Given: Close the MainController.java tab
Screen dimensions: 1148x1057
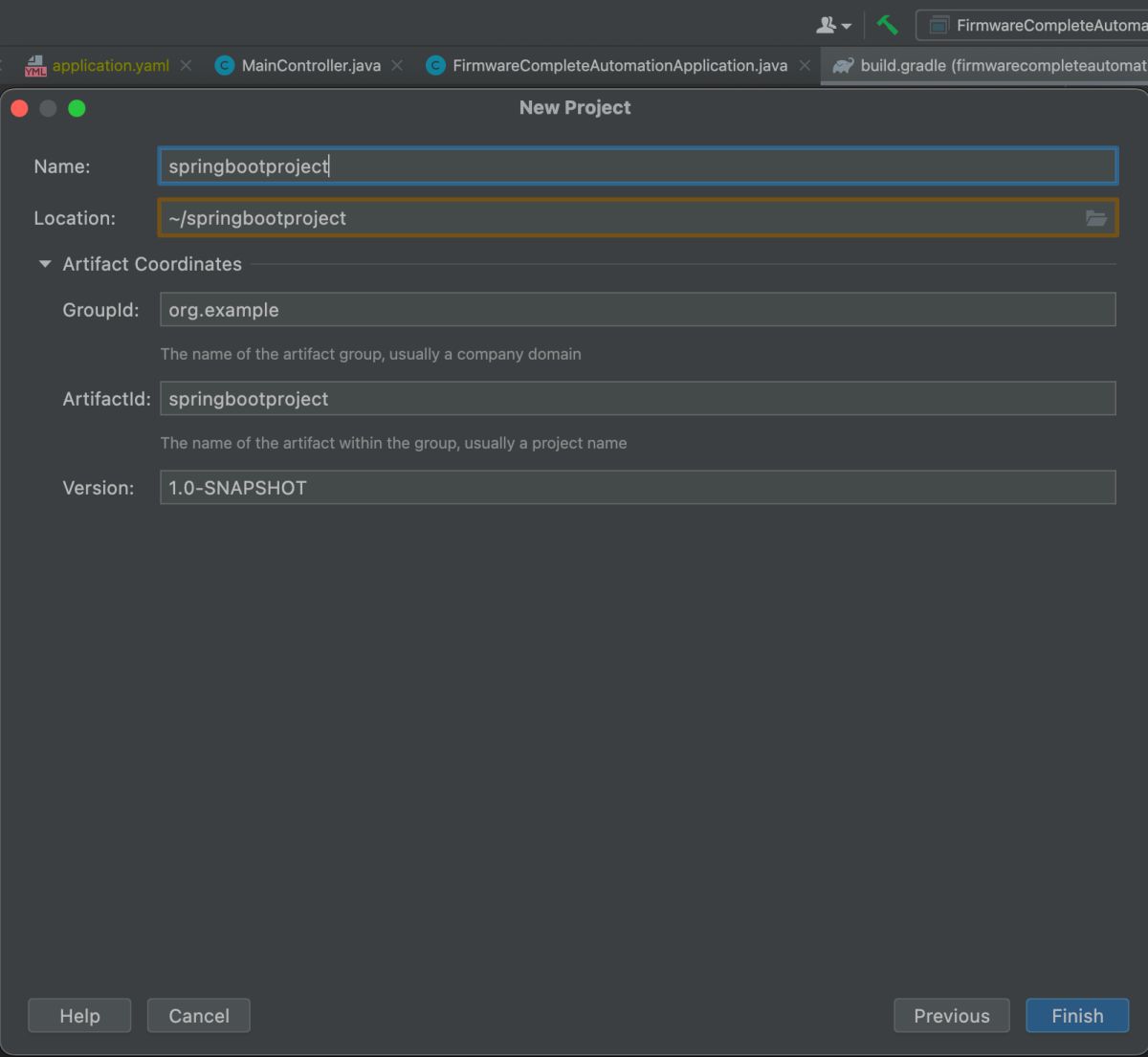Looking at the screenshot, I should click(397, 65).
